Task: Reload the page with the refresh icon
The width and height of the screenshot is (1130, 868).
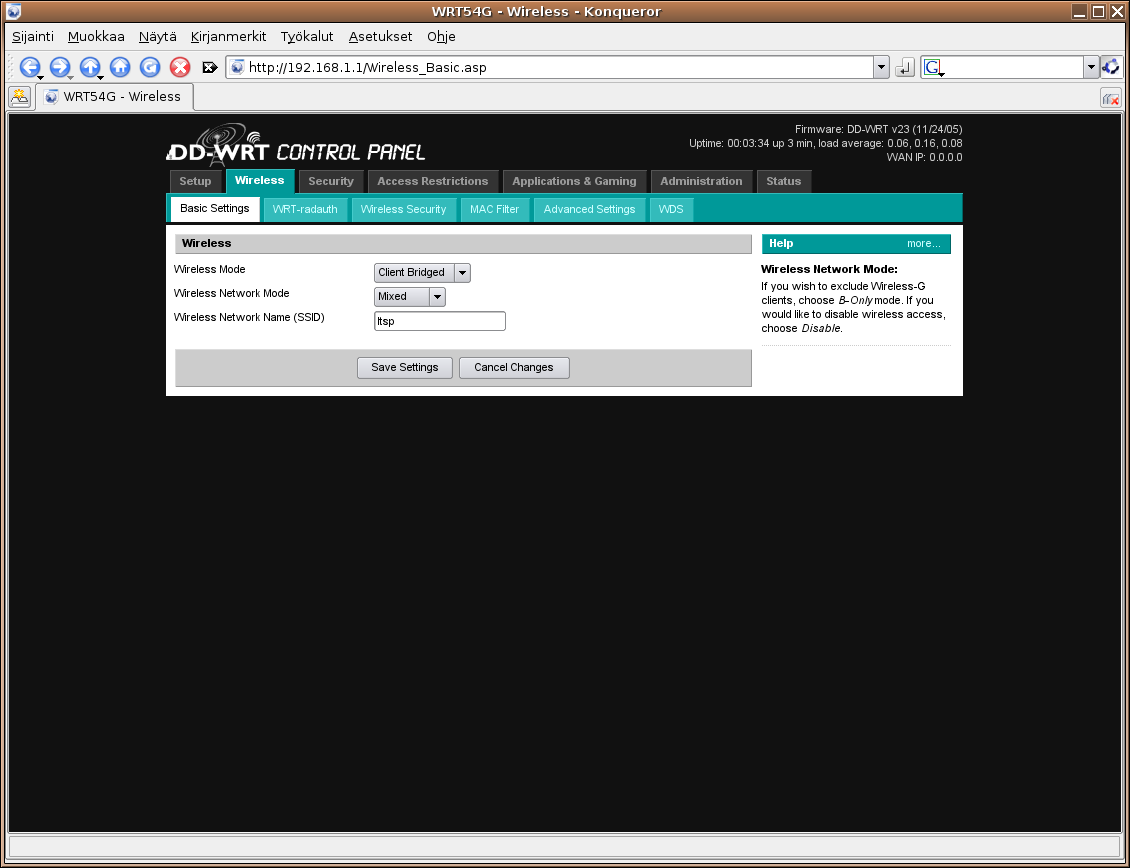Action: click(150, 67)
